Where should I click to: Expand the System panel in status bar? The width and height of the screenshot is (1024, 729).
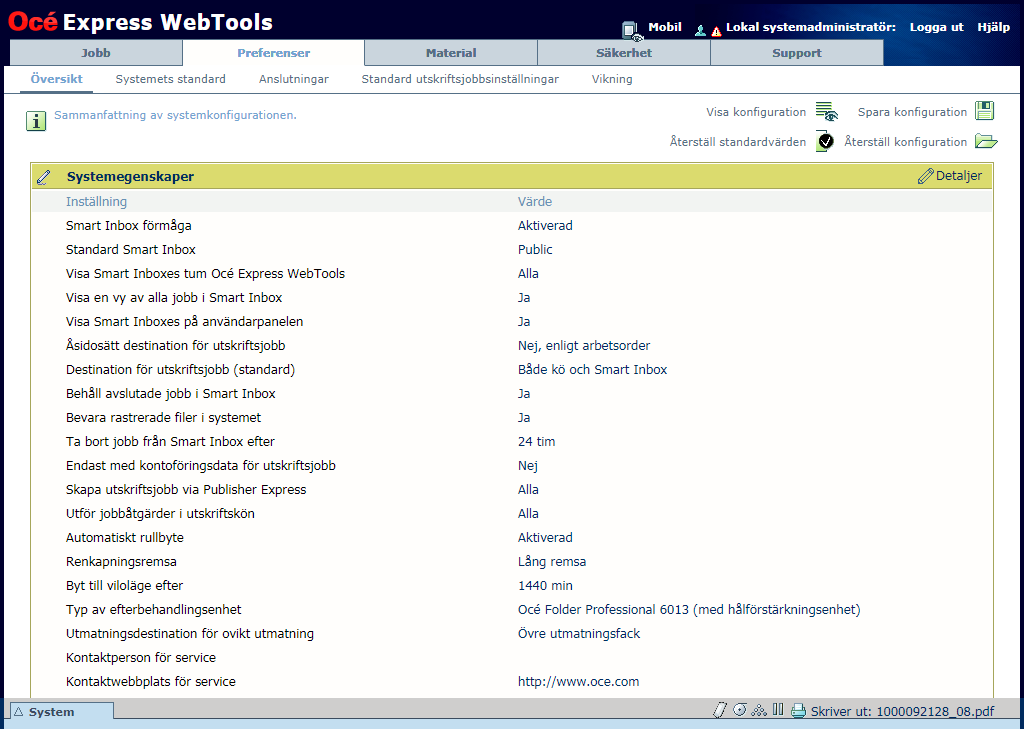coord(62,712)
